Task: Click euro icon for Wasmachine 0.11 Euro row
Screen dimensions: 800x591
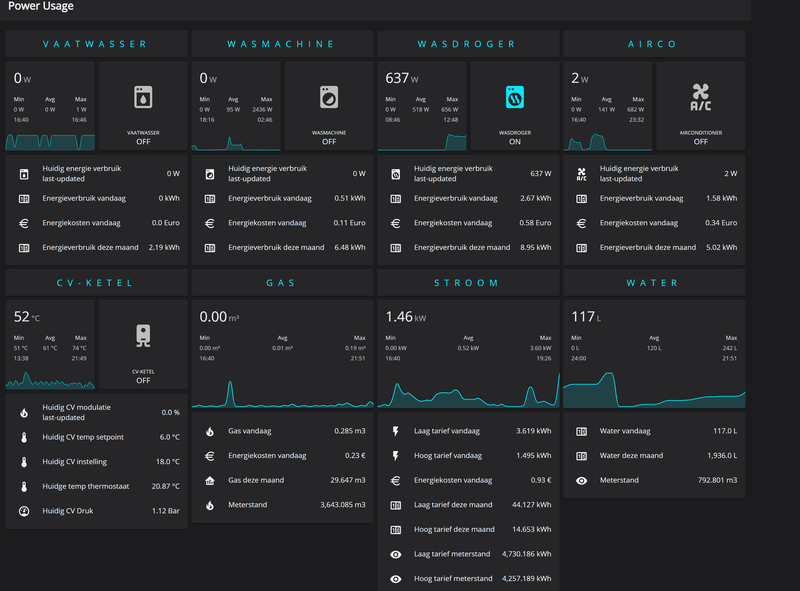Action: coord(210,223)
